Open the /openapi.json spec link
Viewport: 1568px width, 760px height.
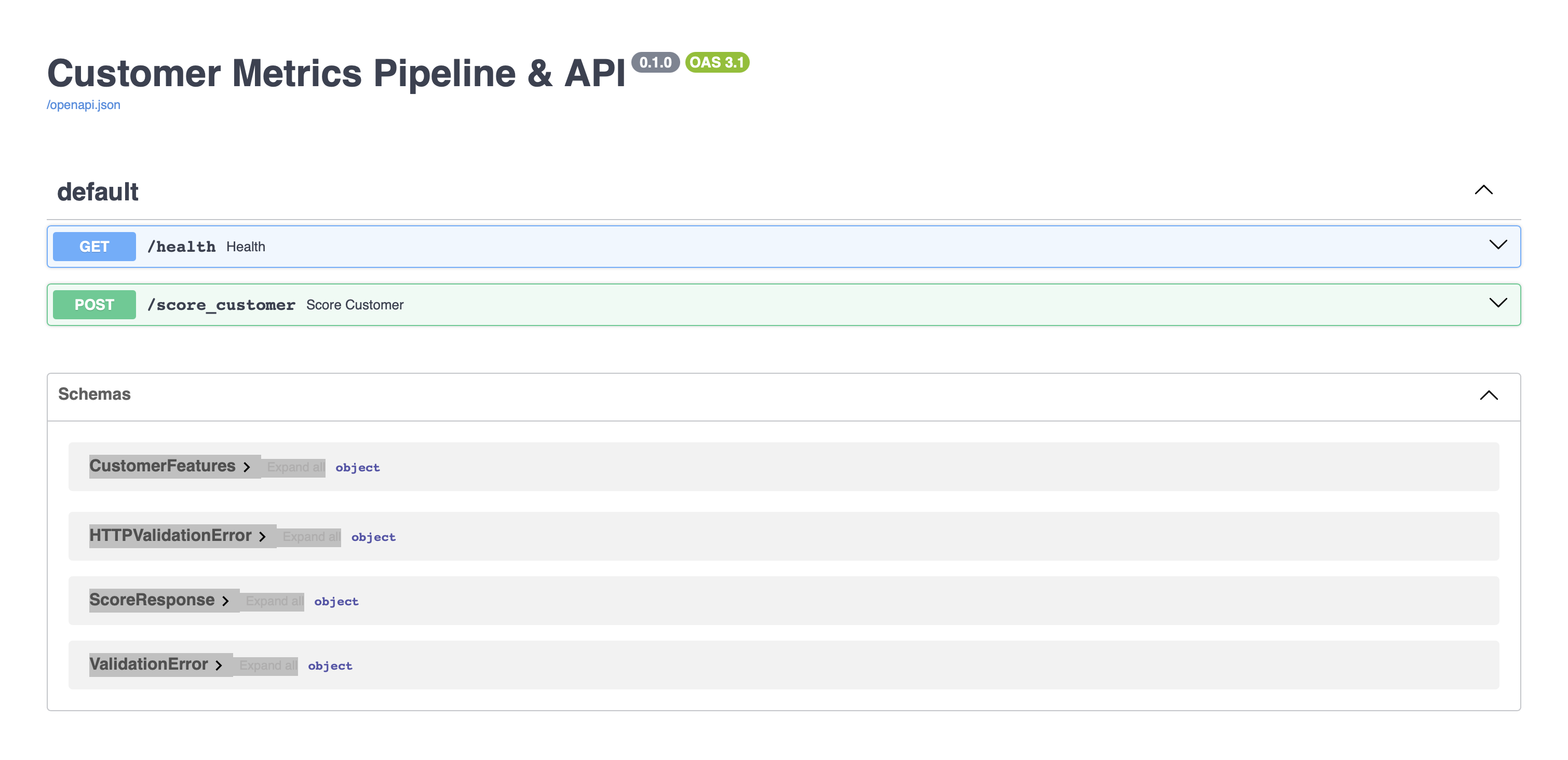pos(84,105)
